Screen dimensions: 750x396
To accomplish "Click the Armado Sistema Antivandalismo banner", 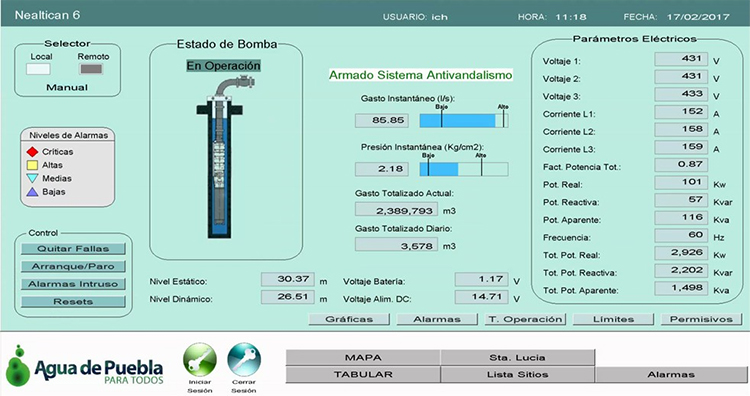I will point(420,75).
